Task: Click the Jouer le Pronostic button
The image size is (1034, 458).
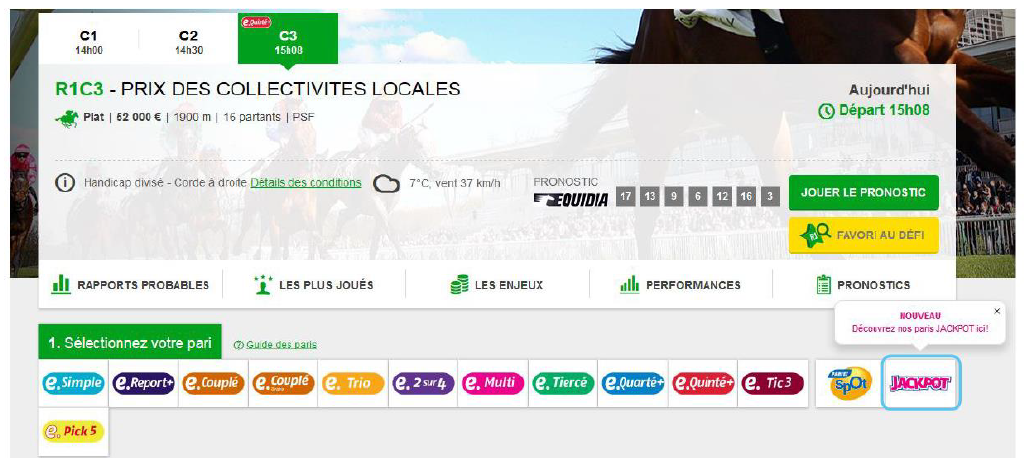Action: tap(863, 192)
